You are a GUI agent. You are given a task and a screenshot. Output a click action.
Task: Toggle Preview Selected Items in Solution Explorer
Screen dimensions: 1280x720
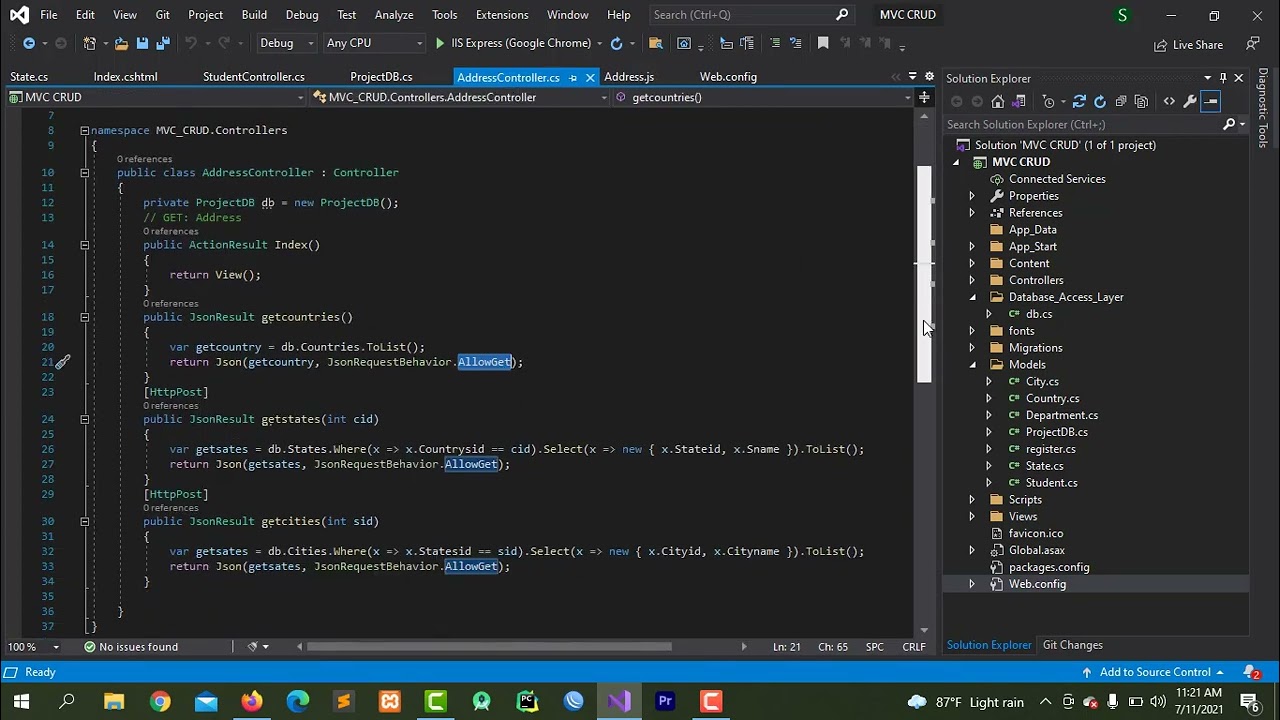[1211, 101]
